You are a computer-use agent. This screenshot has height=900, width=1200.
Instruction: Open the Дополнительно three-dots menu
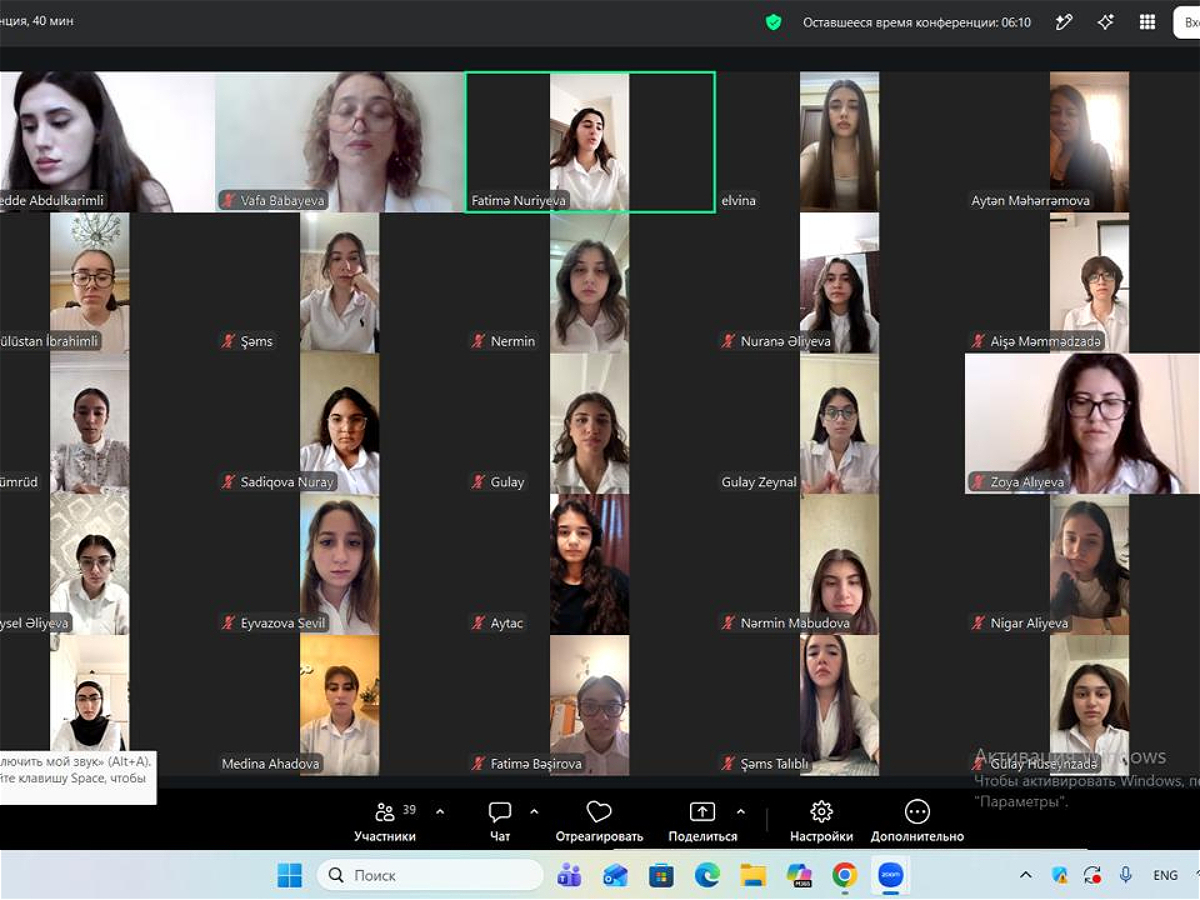pos(917,822)
